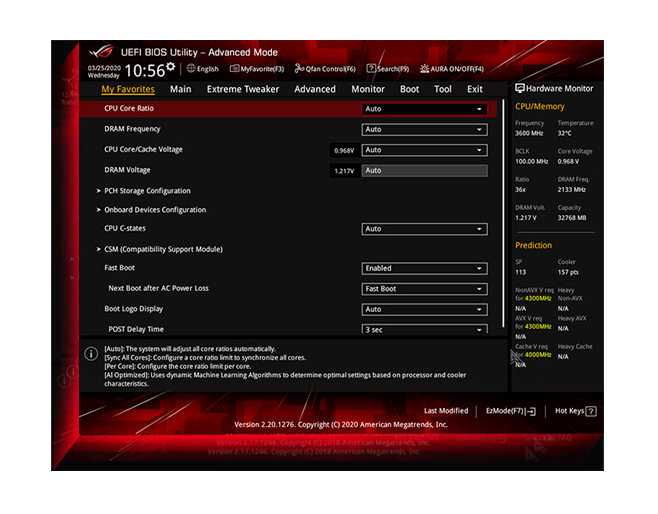Click the Last Modified button
Screen dimensions: 658x514
pyautogui.click(x=446, y=411)
